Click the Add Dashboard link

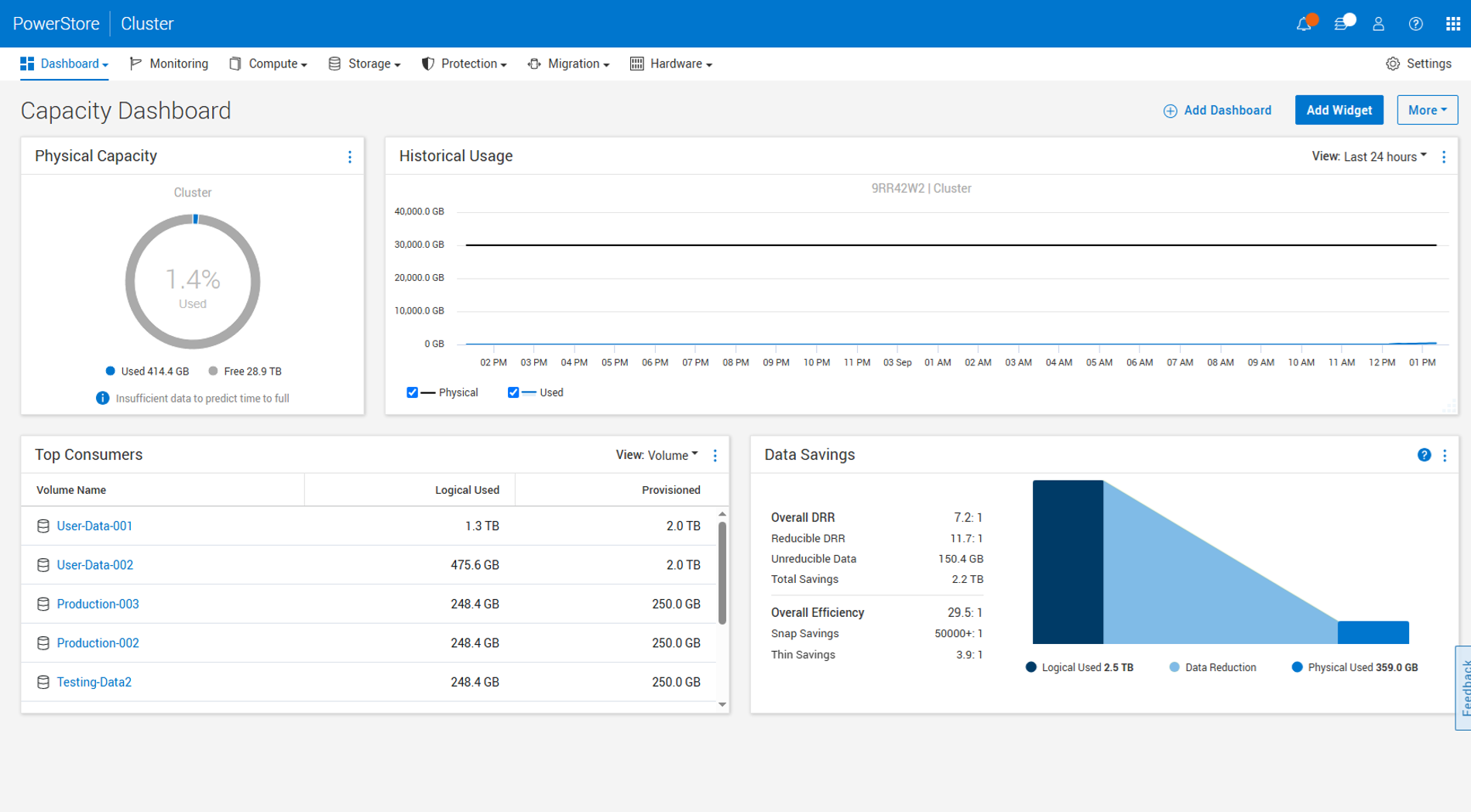pos(1217,110)
